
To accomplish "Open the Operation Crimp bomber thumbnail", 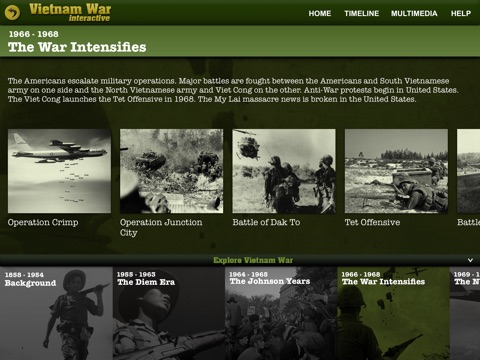I will click(59, 171).
